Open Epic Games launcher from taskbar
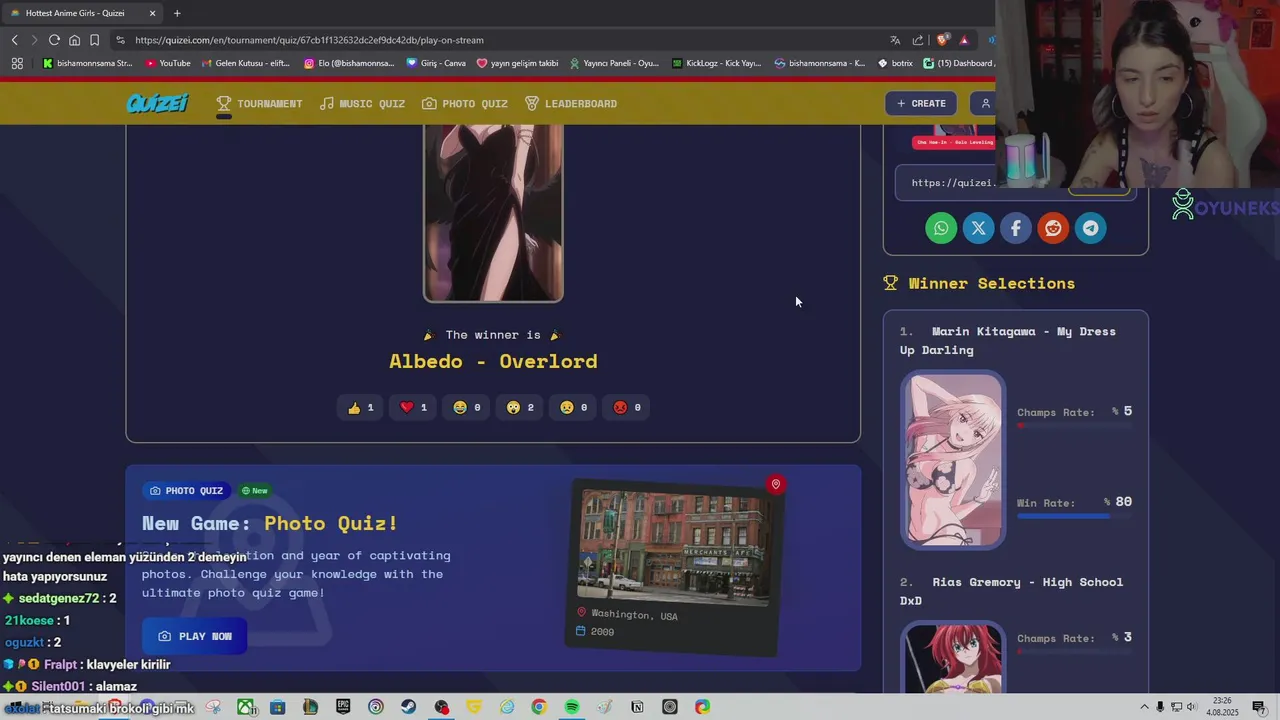 click(343, 707)
